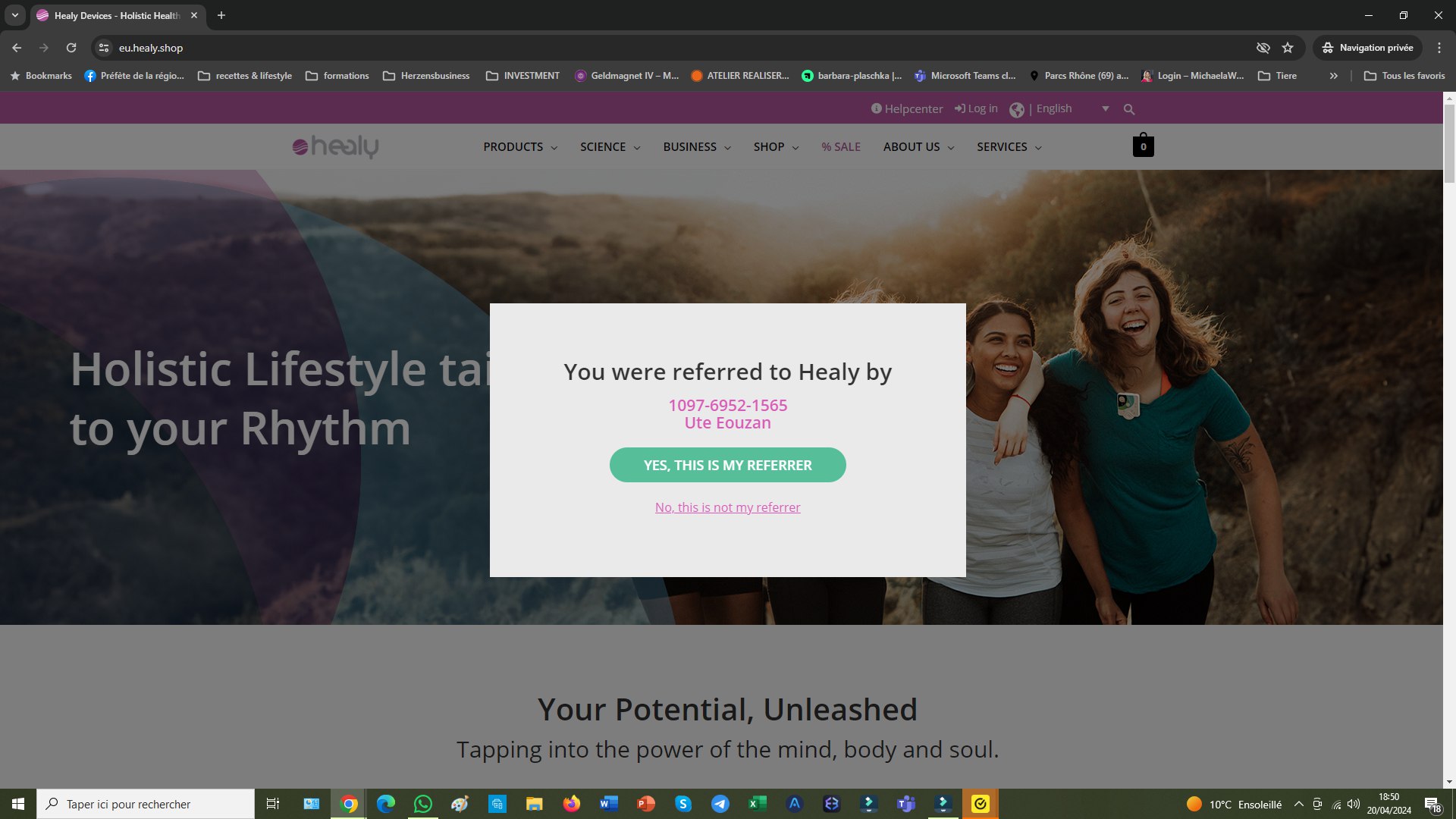The width and height of the screenshot is (1456, 819).
Task: Go back with the browser back arrow
Action: pos(17,48)
